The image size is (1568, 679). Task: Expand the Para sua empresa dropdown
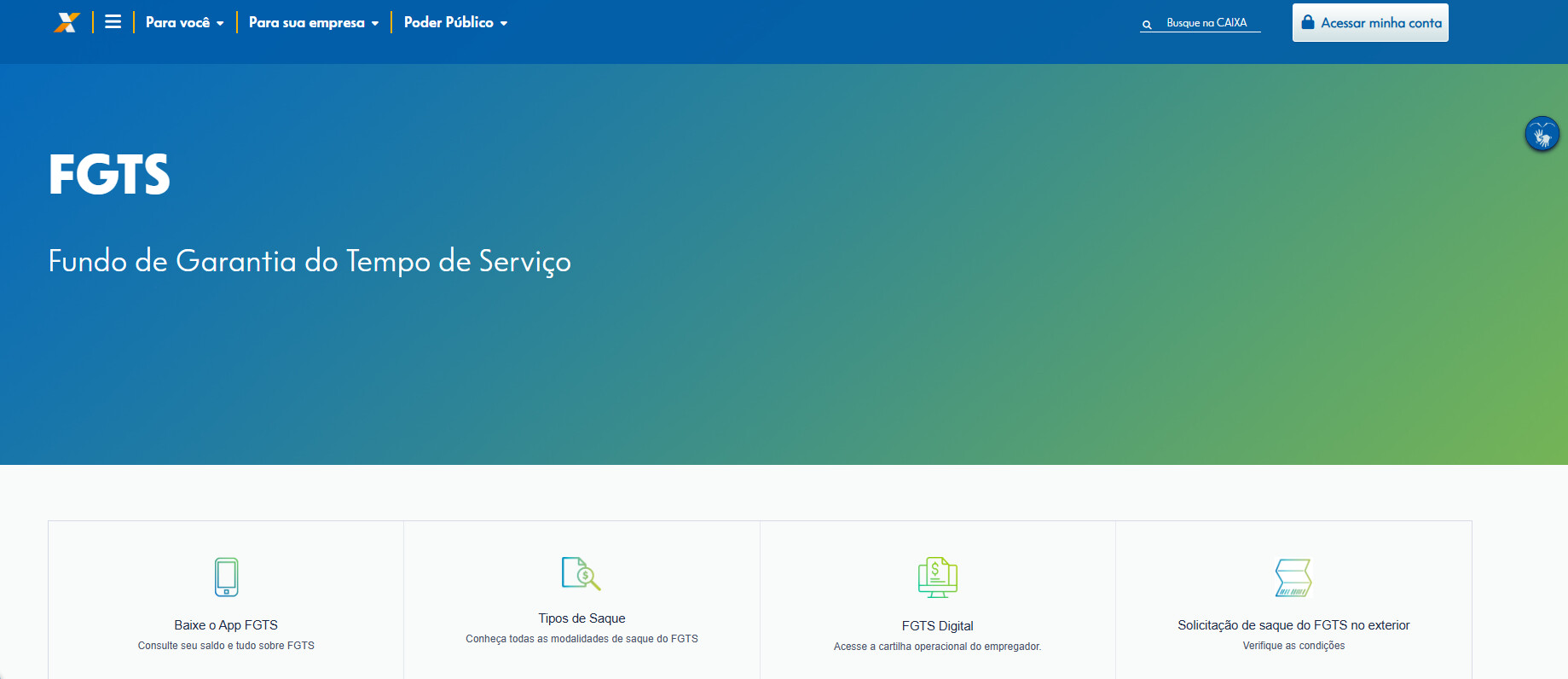coord(313,22)
